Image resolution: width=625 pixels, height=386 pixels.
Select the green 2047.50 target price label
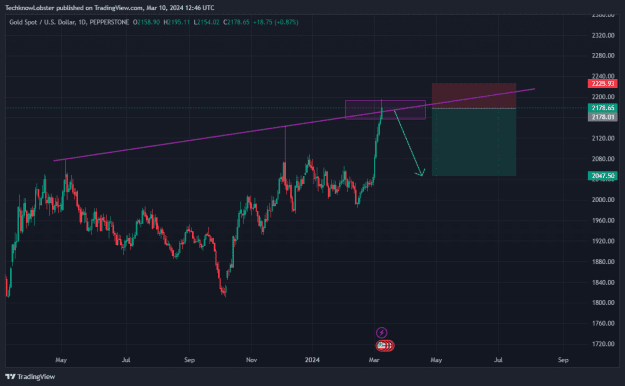coord(603,176)
